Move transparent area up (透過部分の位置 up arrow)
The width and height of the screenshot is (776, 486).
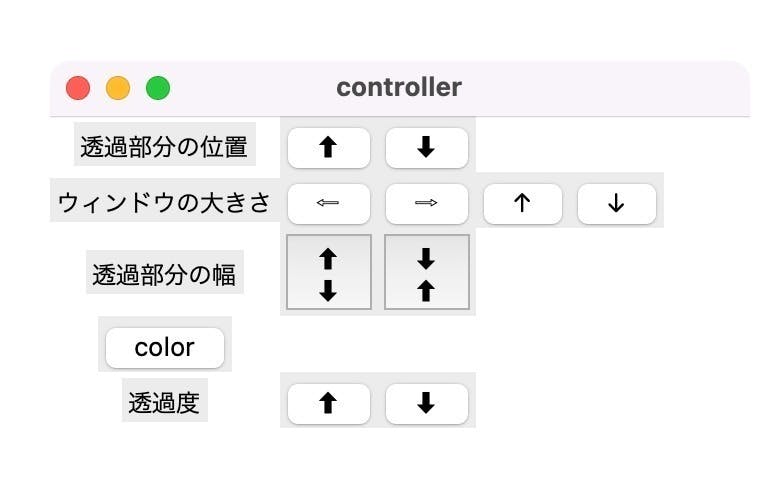click(329, 147)
